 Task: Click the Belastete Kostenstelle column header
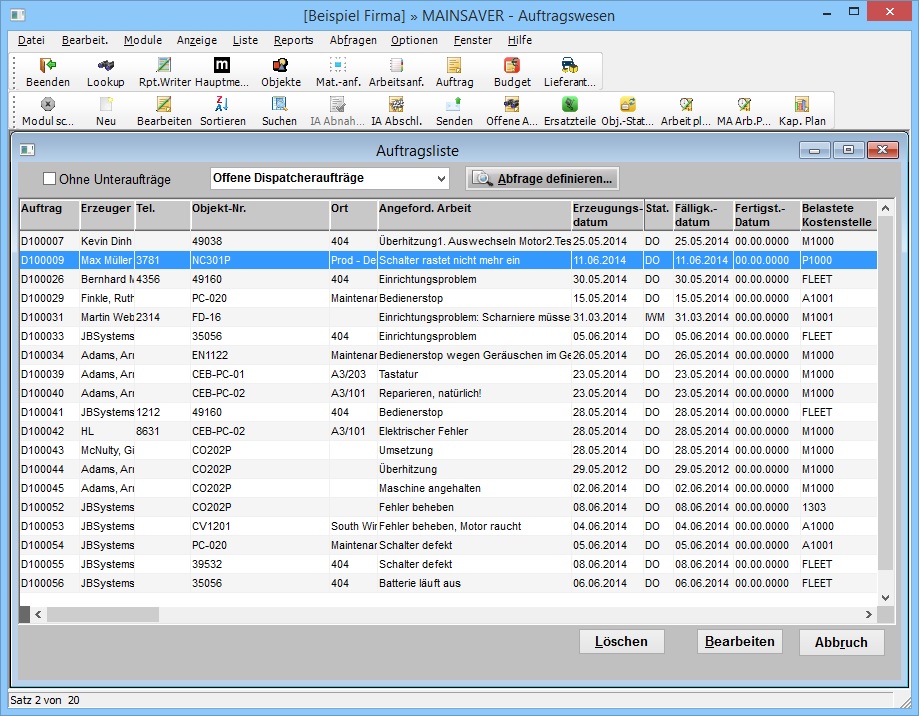839,215
